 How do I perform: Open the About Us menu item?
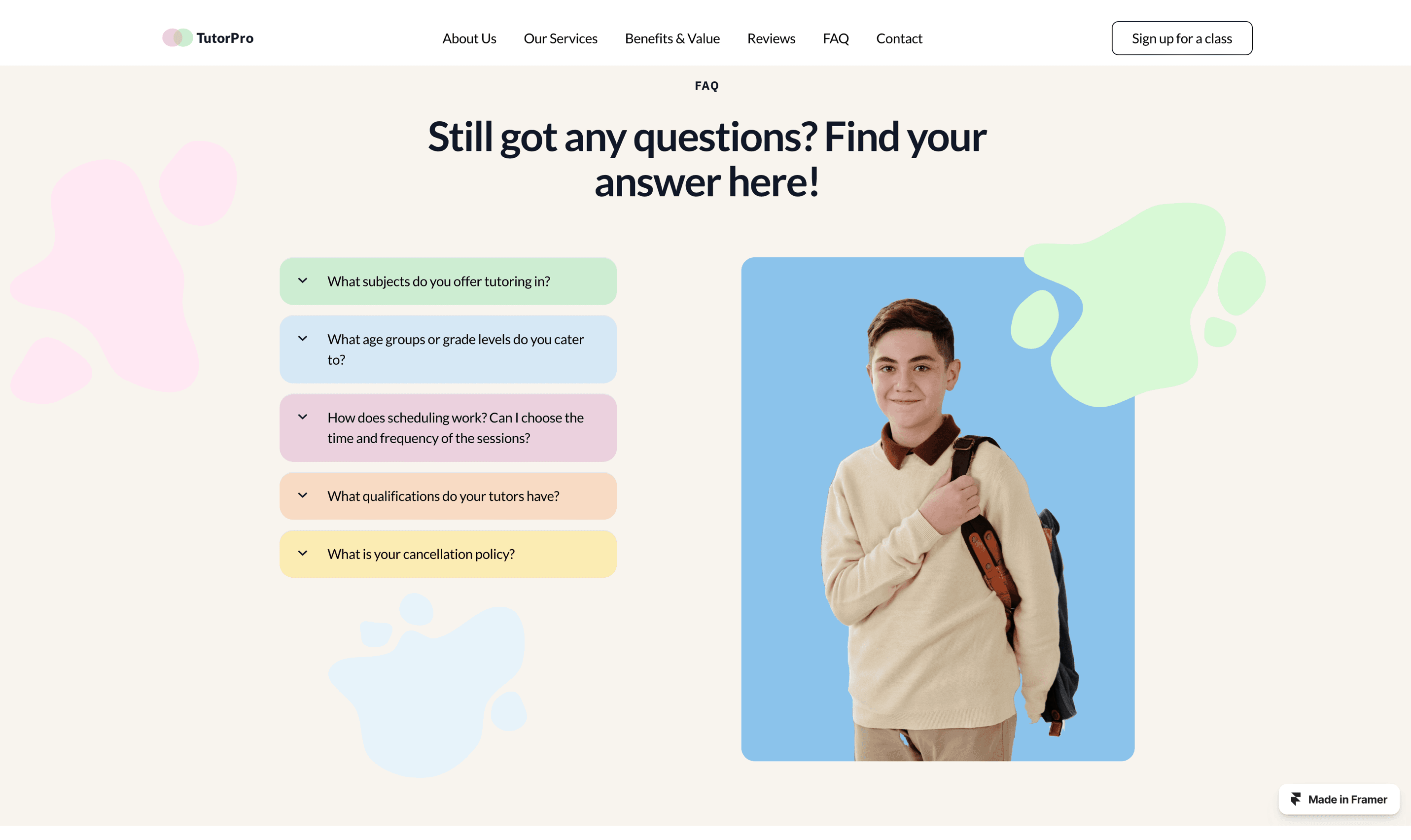tap(469, 38)
